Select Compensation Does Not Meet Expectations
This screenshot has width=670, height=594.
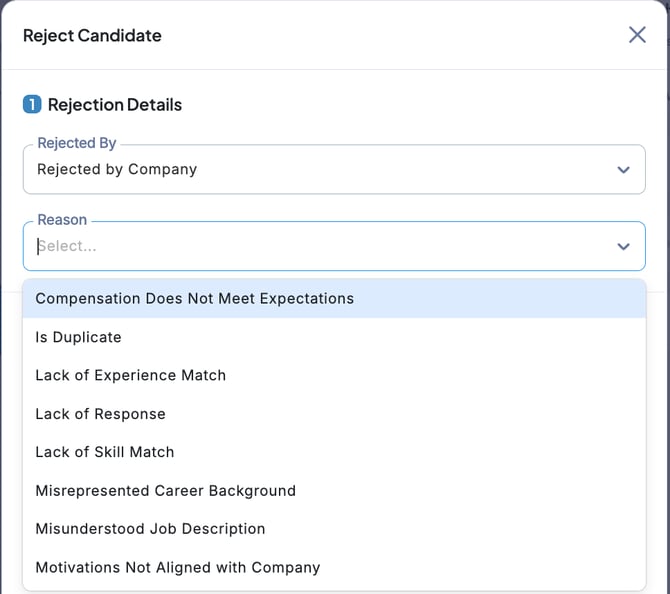coord(195,298)
